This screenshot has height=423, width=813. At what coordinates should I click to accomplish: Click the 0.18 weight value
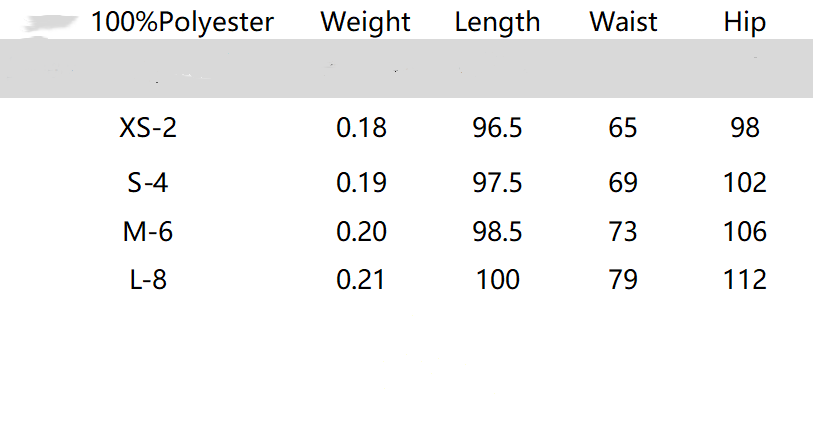point(361,128)
